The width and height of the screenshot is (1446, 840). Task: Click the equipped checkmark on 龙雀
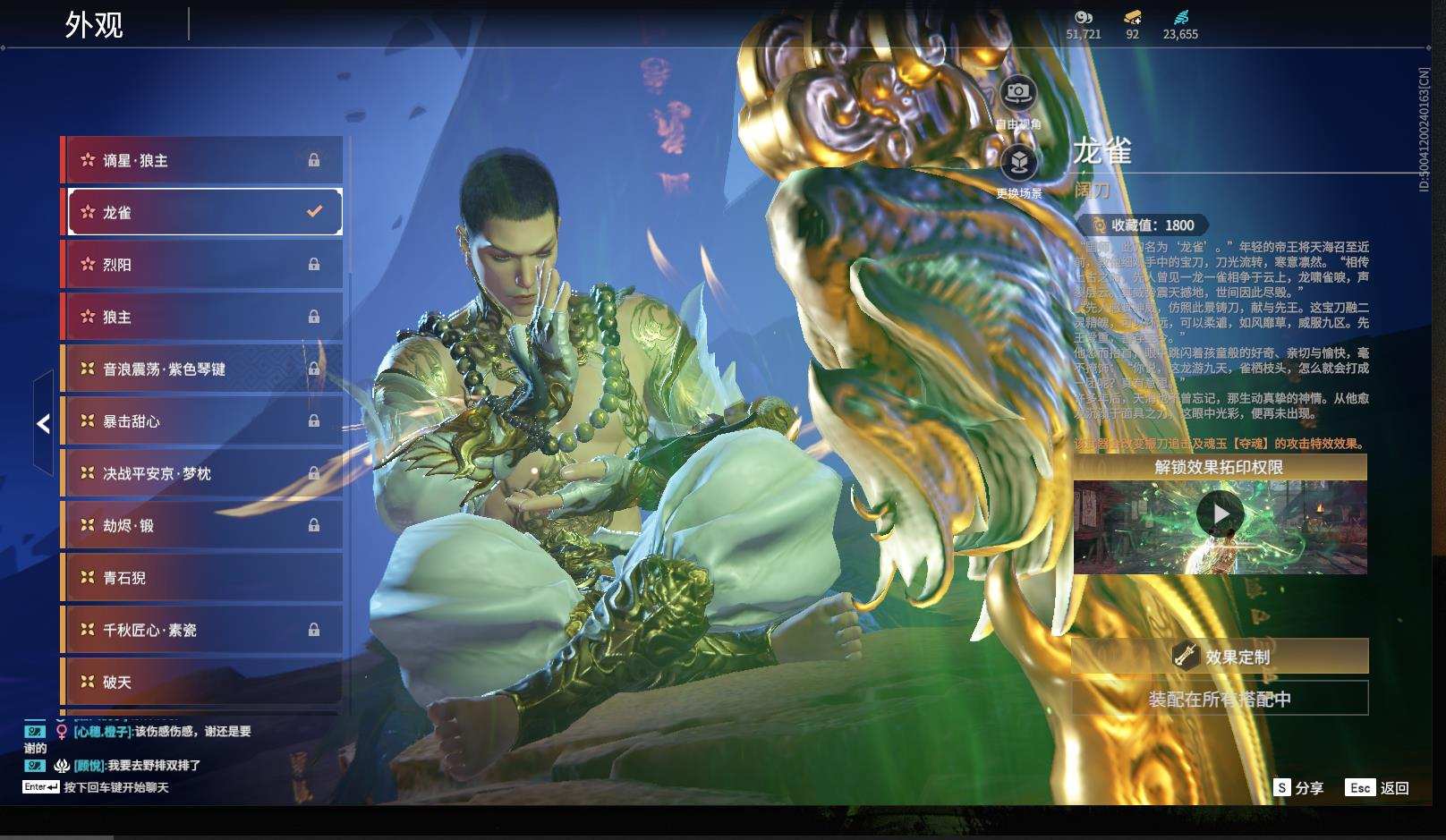(314, 212)
